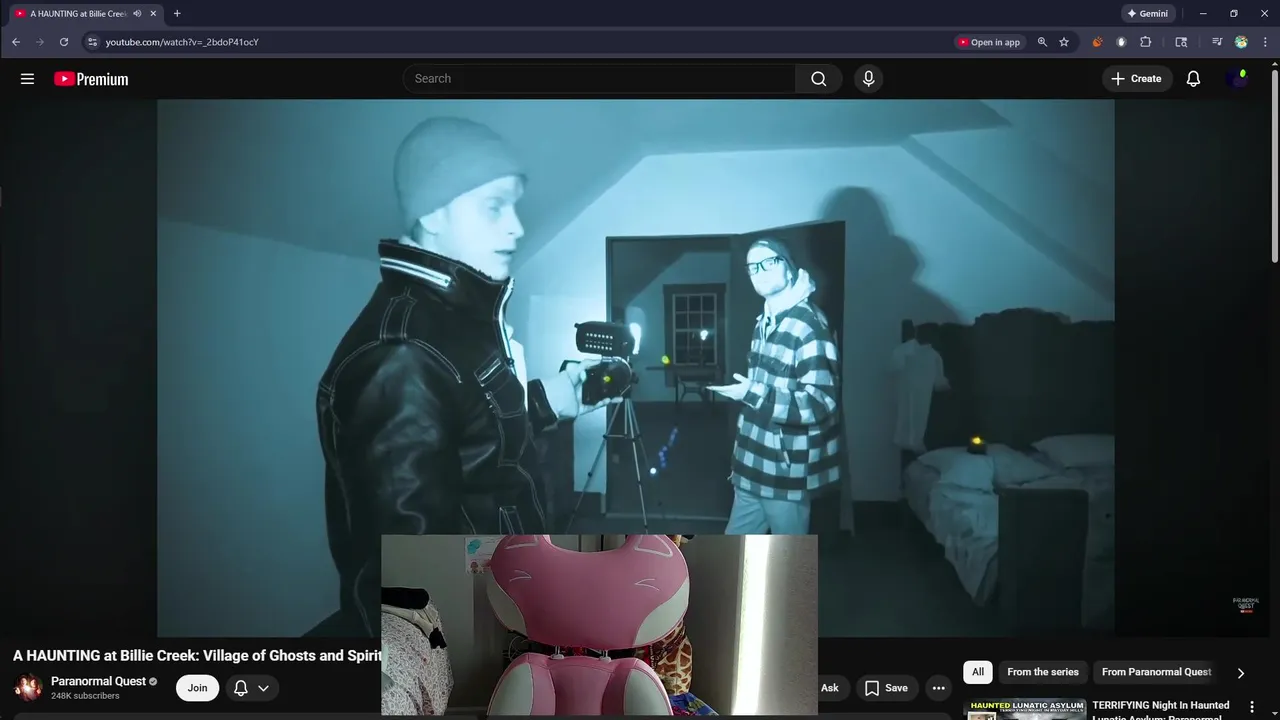Click the Ask button

coord(830,688)
